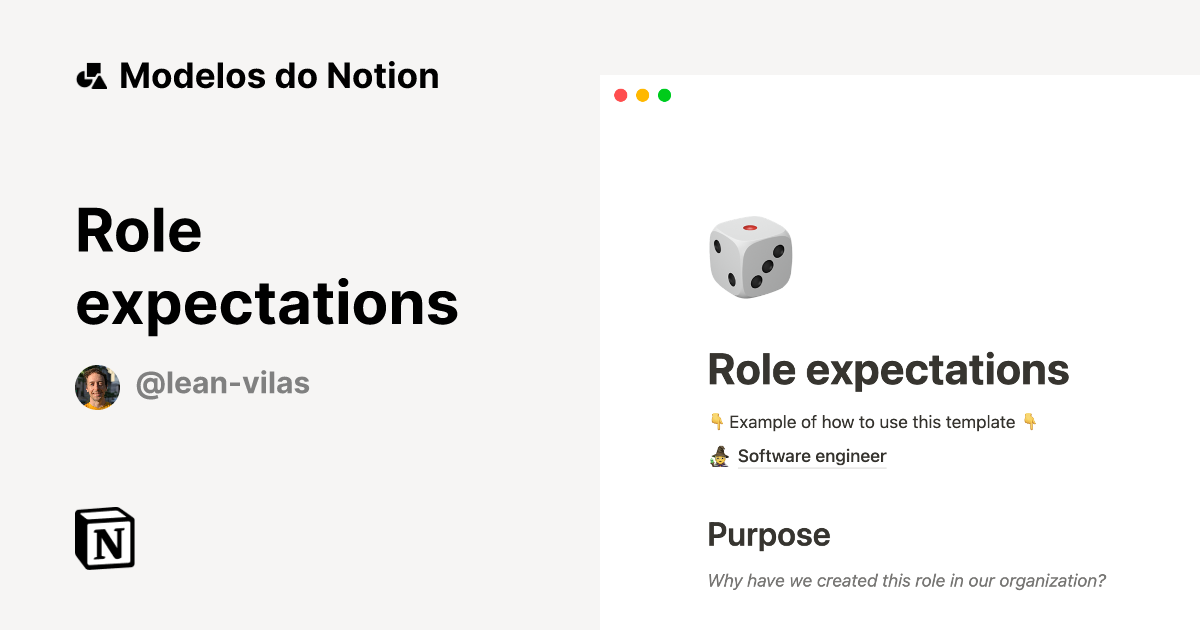Click the green traffic light dot

(663, 95)
